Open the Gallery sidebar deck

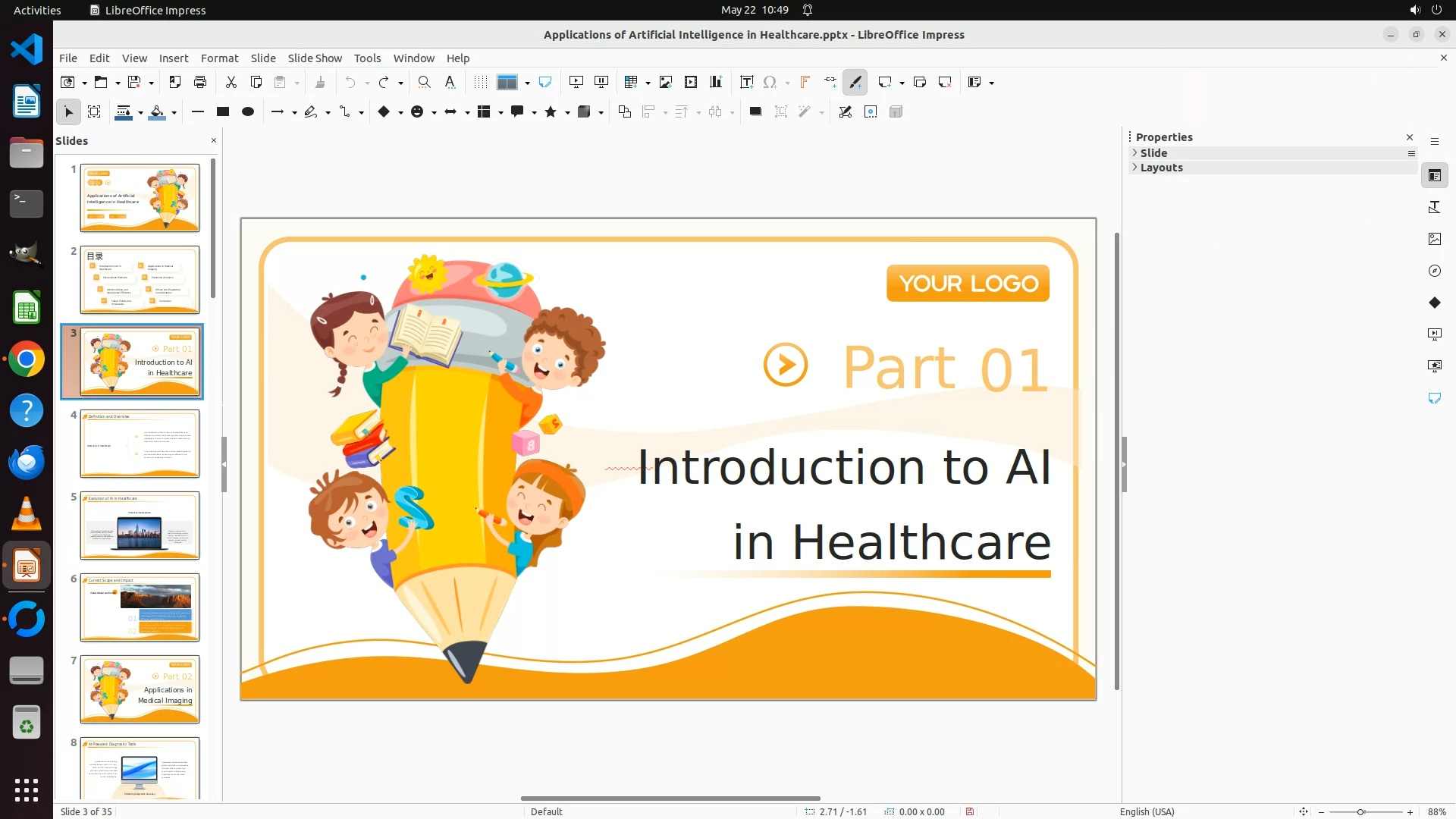1434,239
